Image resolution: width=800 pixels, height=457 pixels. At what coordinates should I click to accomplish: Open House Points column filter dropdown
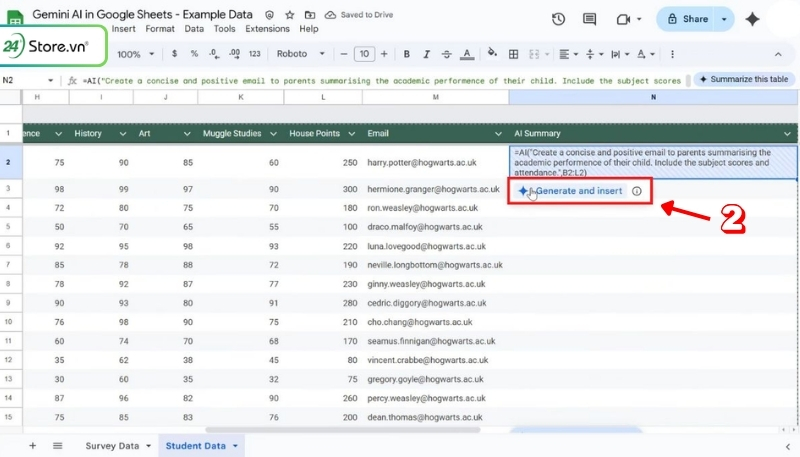click(352, 134)
